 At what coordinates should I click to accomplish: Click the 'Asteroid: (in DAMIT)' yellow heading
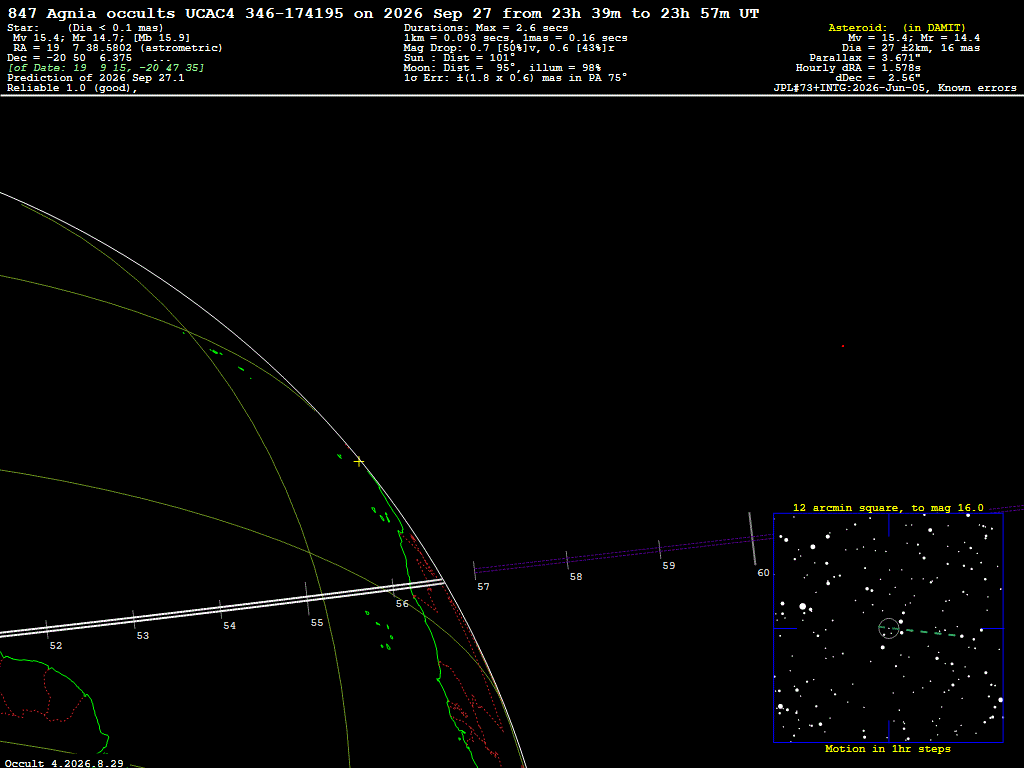coord(897,28)
